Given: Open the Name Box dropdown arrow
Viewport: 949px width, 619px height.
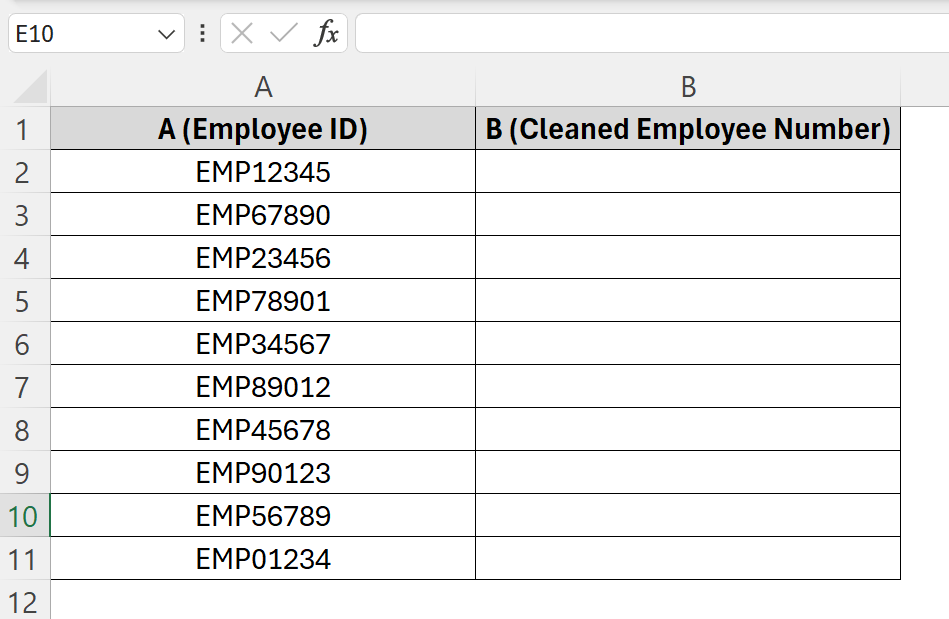Looking at the screenshot, I should [166, 34].
